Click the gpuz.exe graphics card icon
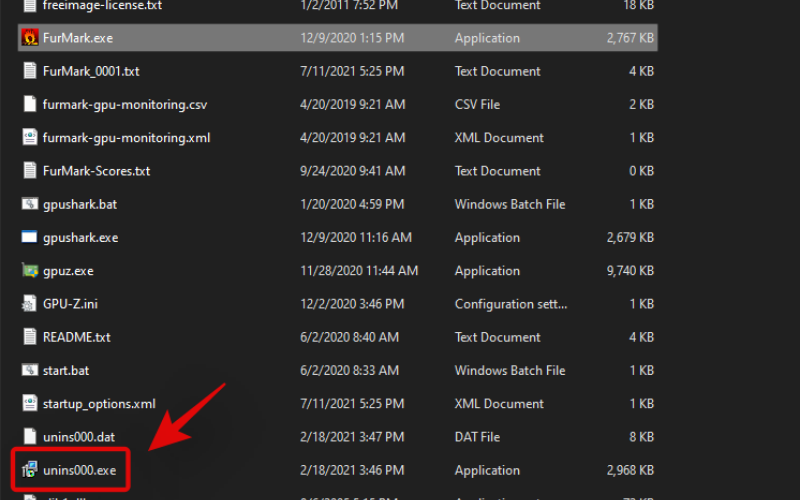The image size is (800, 500). click(x=30, y=270)
